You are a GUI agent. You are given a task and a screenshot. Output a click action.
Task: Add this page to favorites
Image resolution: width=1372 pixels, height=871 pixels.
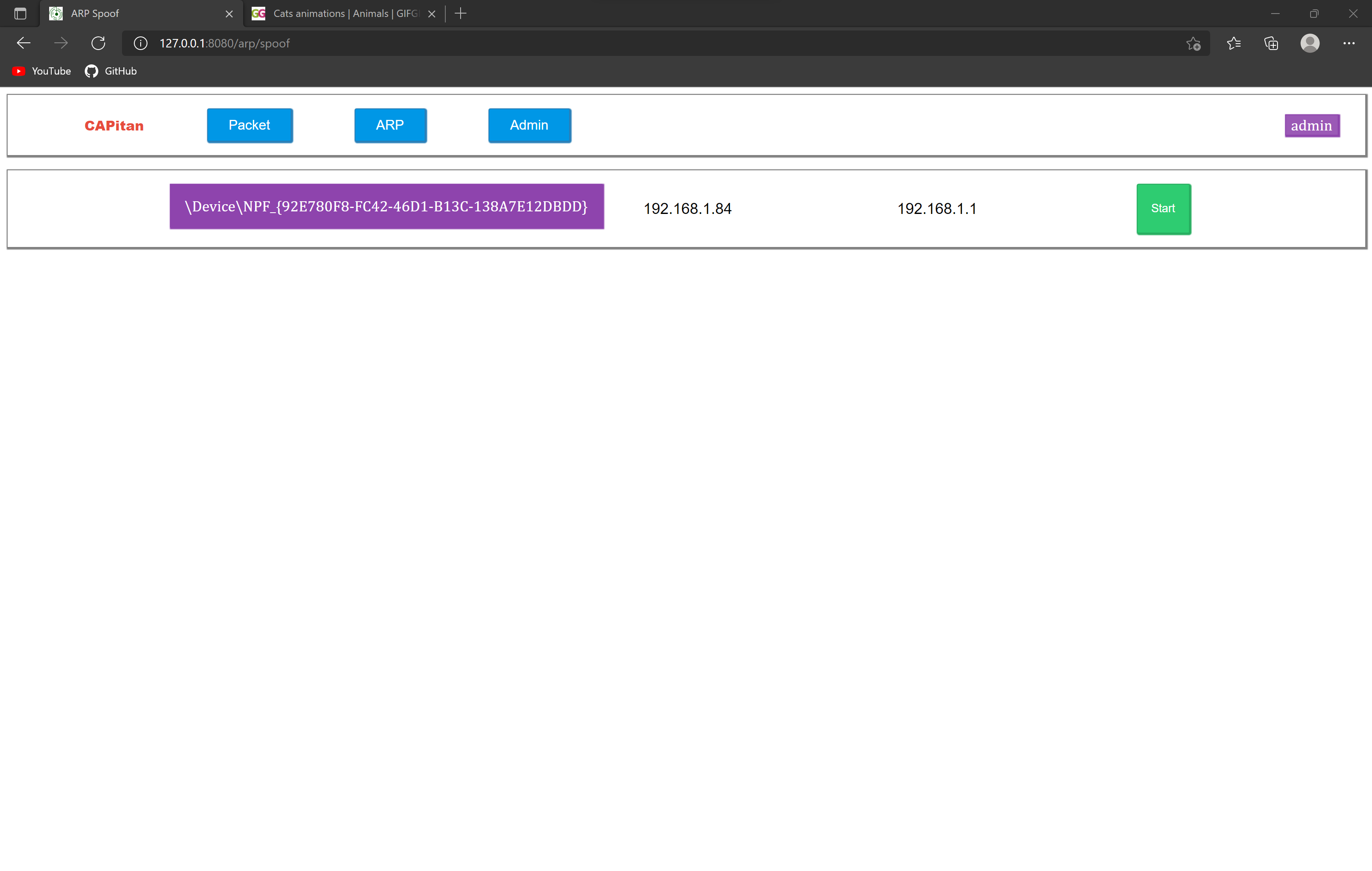(1193, 43)
